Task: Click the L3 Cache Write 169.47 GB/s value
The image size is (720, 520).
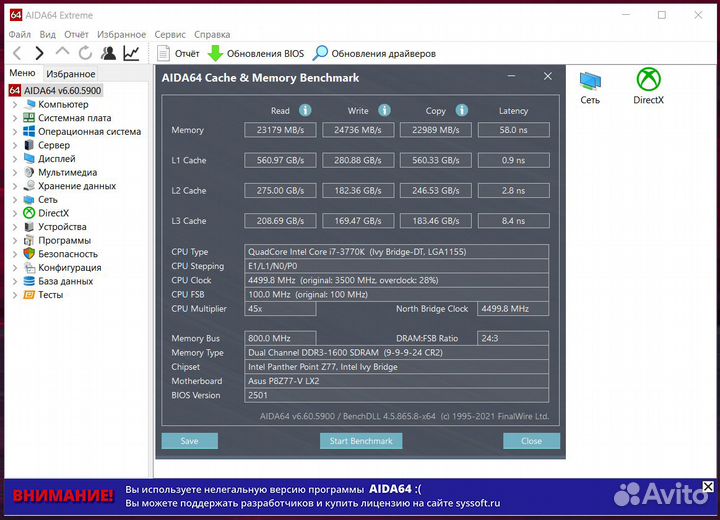Action: coord(358,221)
